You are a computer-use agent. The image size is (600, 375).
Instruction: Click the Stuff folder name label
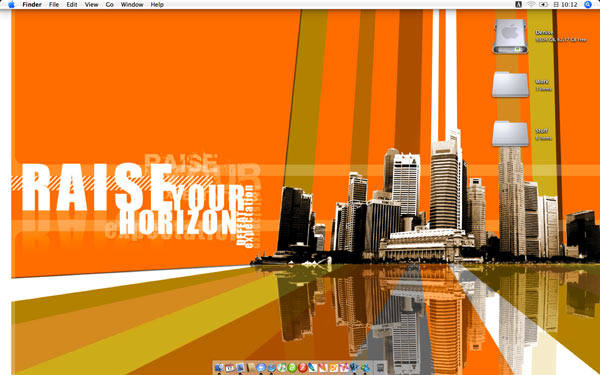[x=541, y=131]
